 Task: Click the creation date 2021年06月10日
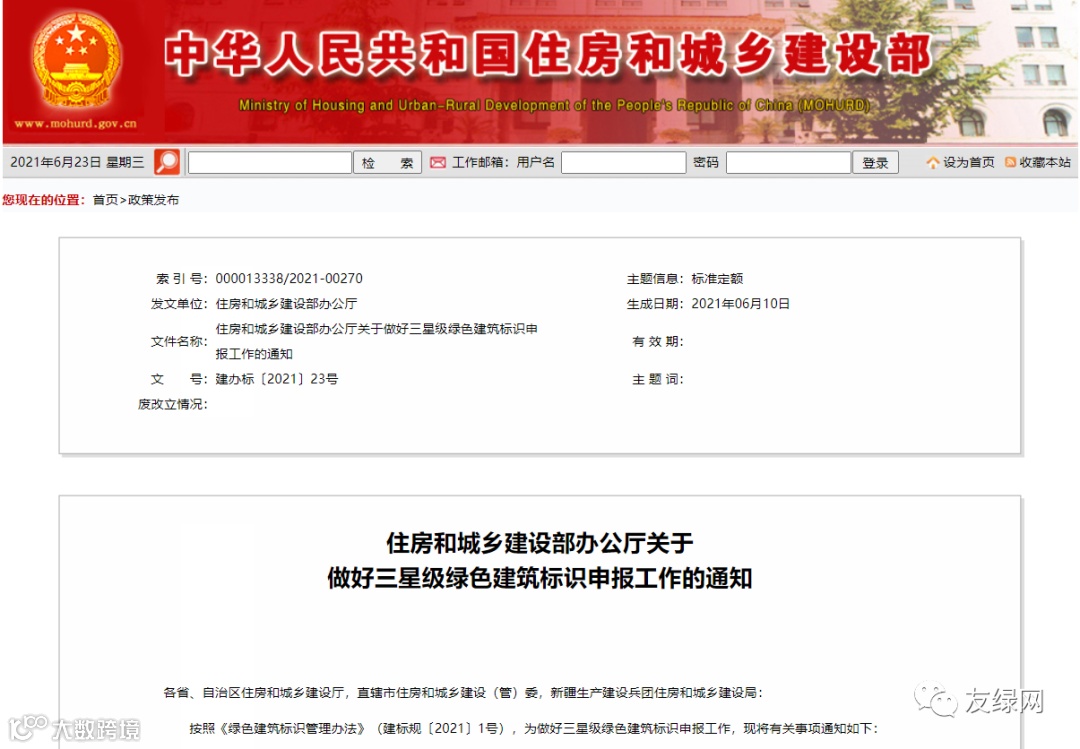[x=740, y=304]
